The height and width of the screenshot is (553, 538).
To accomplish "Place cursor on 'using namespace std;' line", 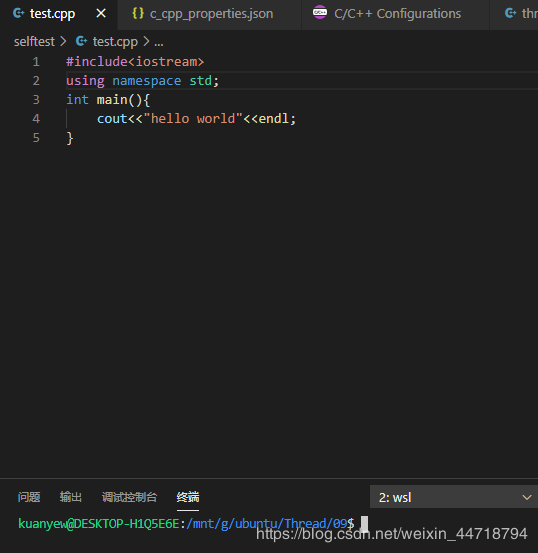I will (x=143, y=81).
